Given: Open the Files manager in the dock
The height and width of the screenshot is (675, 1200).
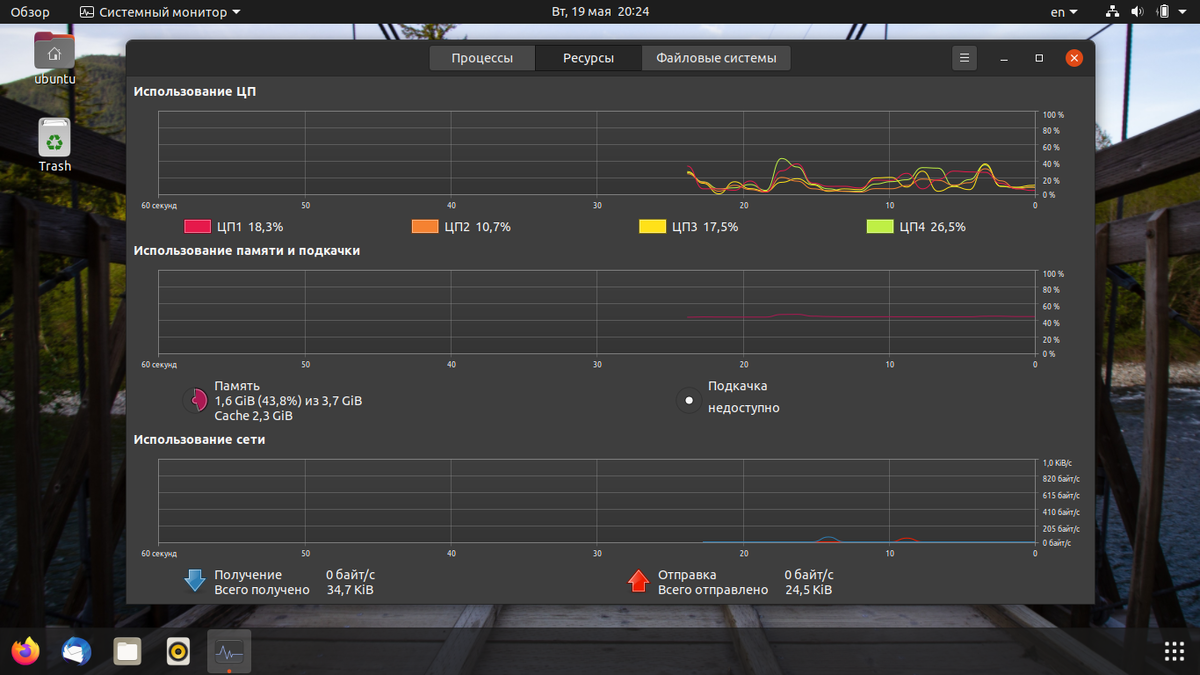Looking at the screenshot, I should [127, 652].
